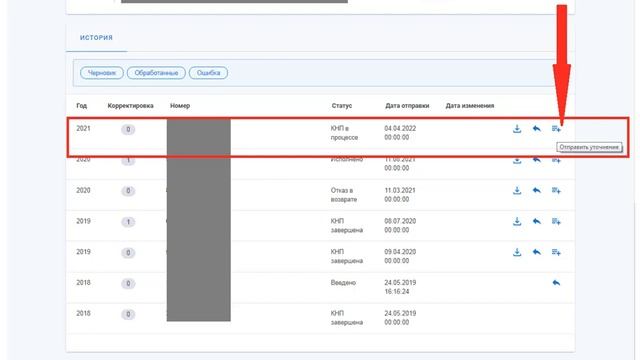Click the date 08.07.2020 00:00:00
This screenshot has height=360, width=640.
400,226
